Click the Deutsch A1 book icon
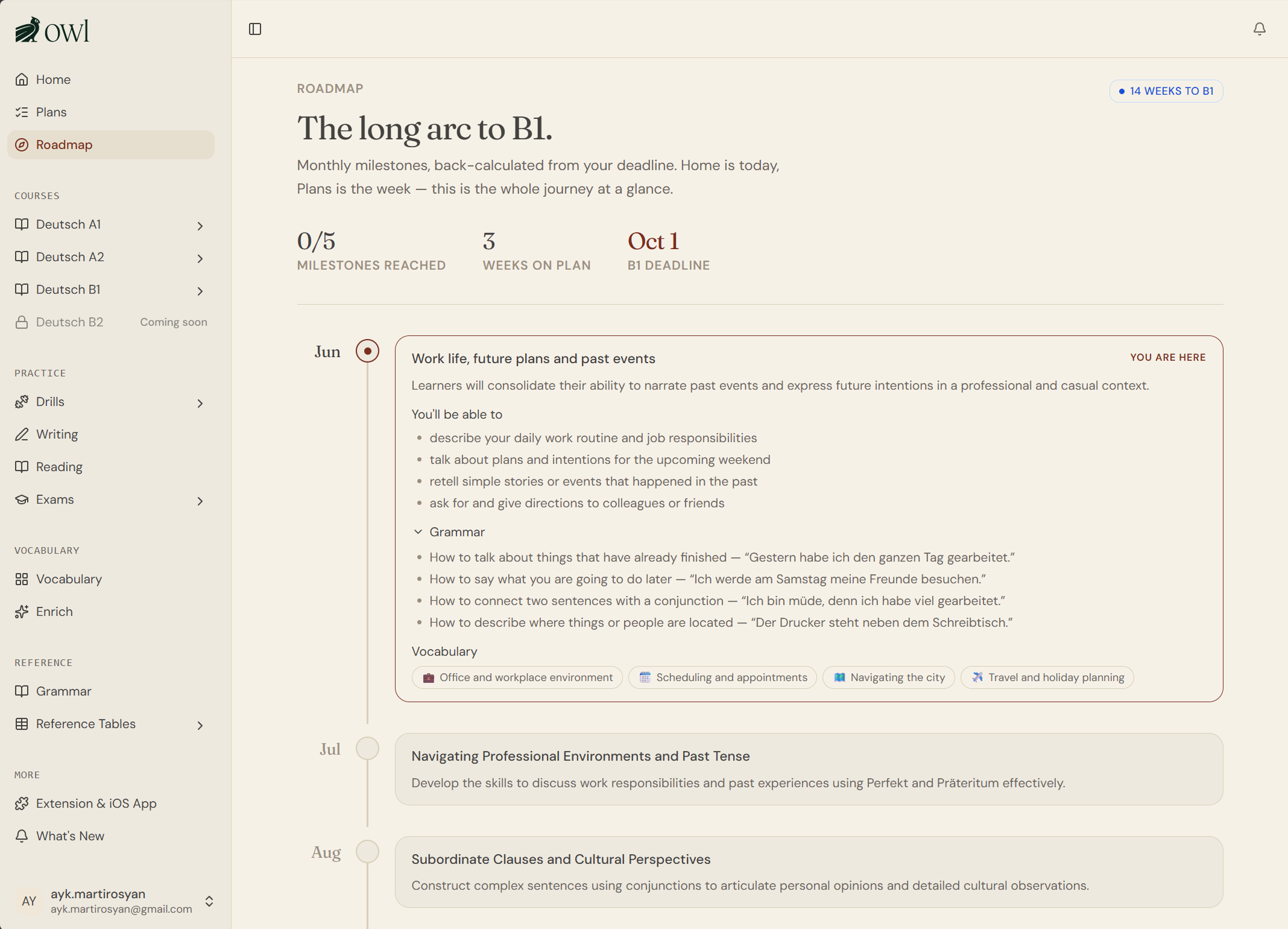 click(x=22, y=224)
